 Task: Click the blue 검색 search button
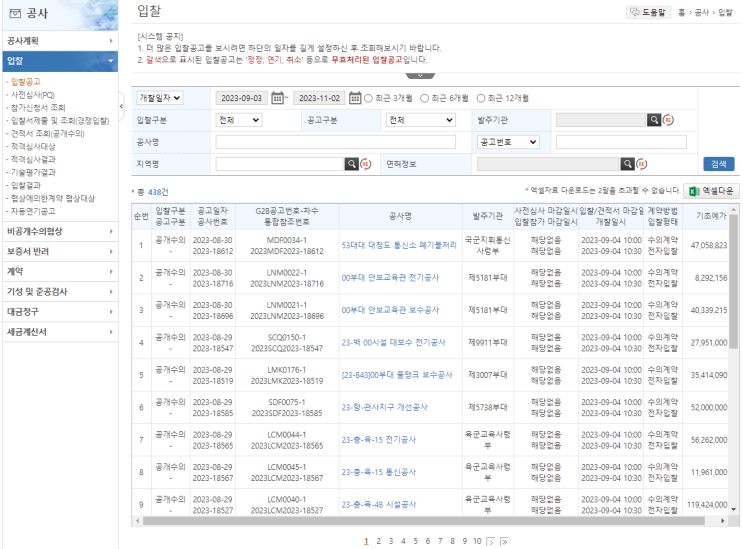point(718,164)
